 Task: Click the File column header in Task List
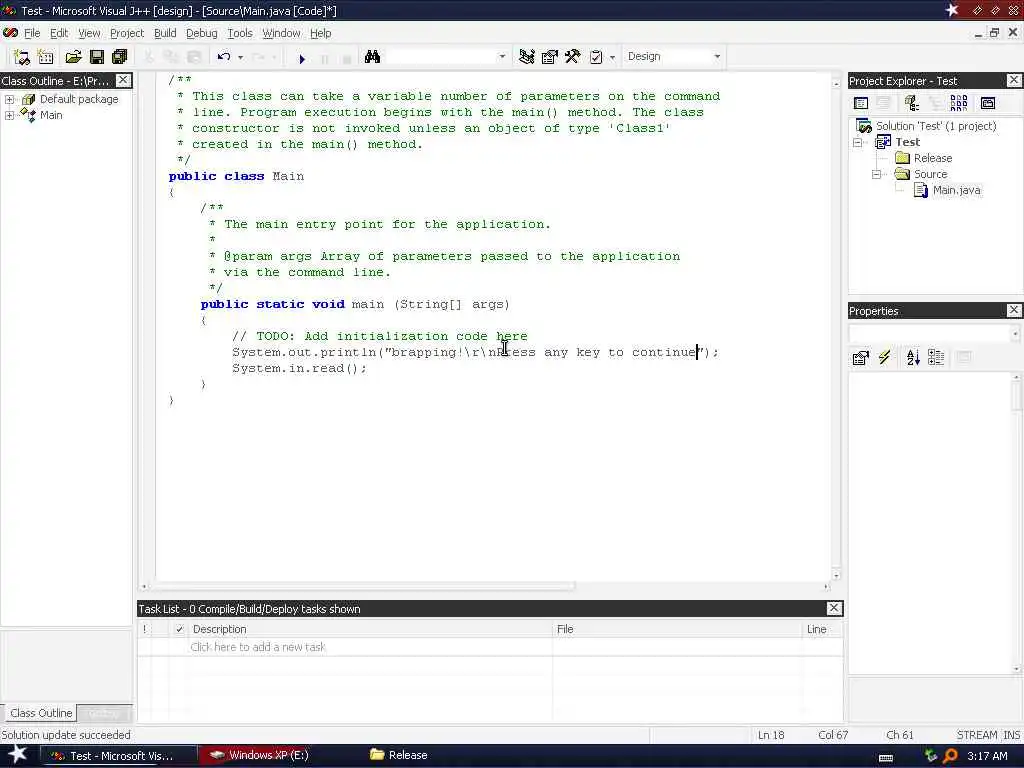pyautogui.click(x=678, y=629)
